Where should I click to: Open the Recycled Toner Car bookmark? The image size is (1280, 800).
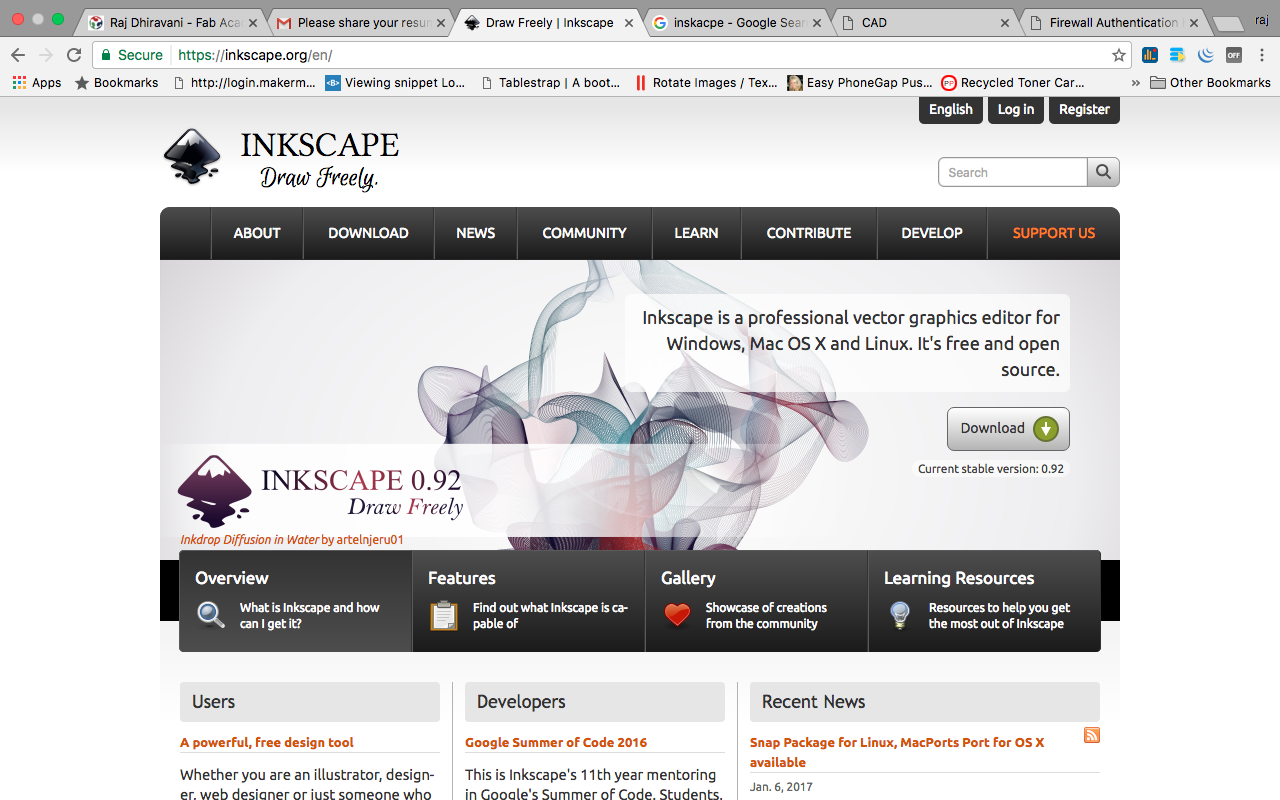(x=1013, y=83)
